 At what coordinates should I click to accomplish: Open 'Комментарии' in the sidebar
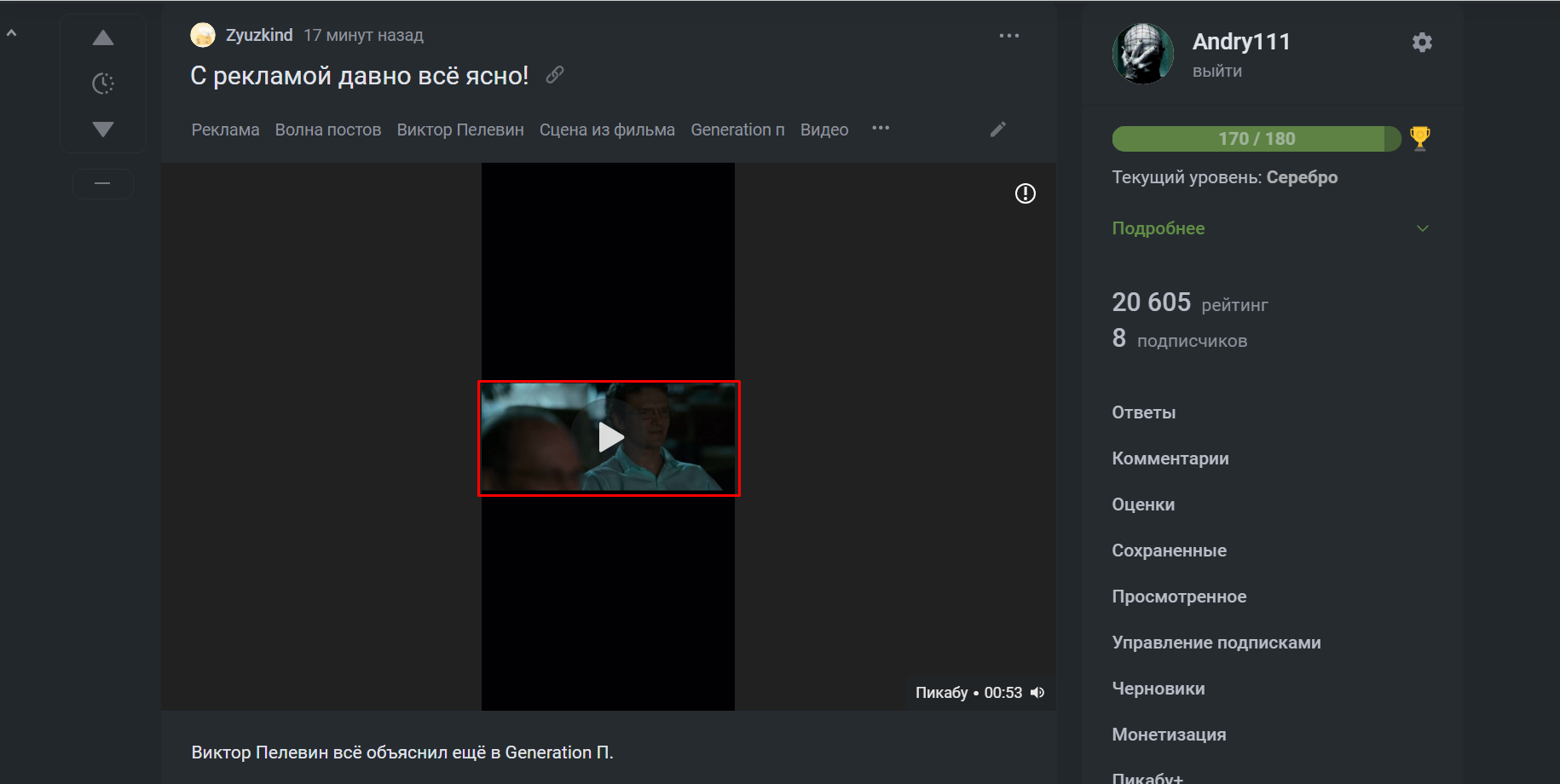click(x=1170, y=458)
